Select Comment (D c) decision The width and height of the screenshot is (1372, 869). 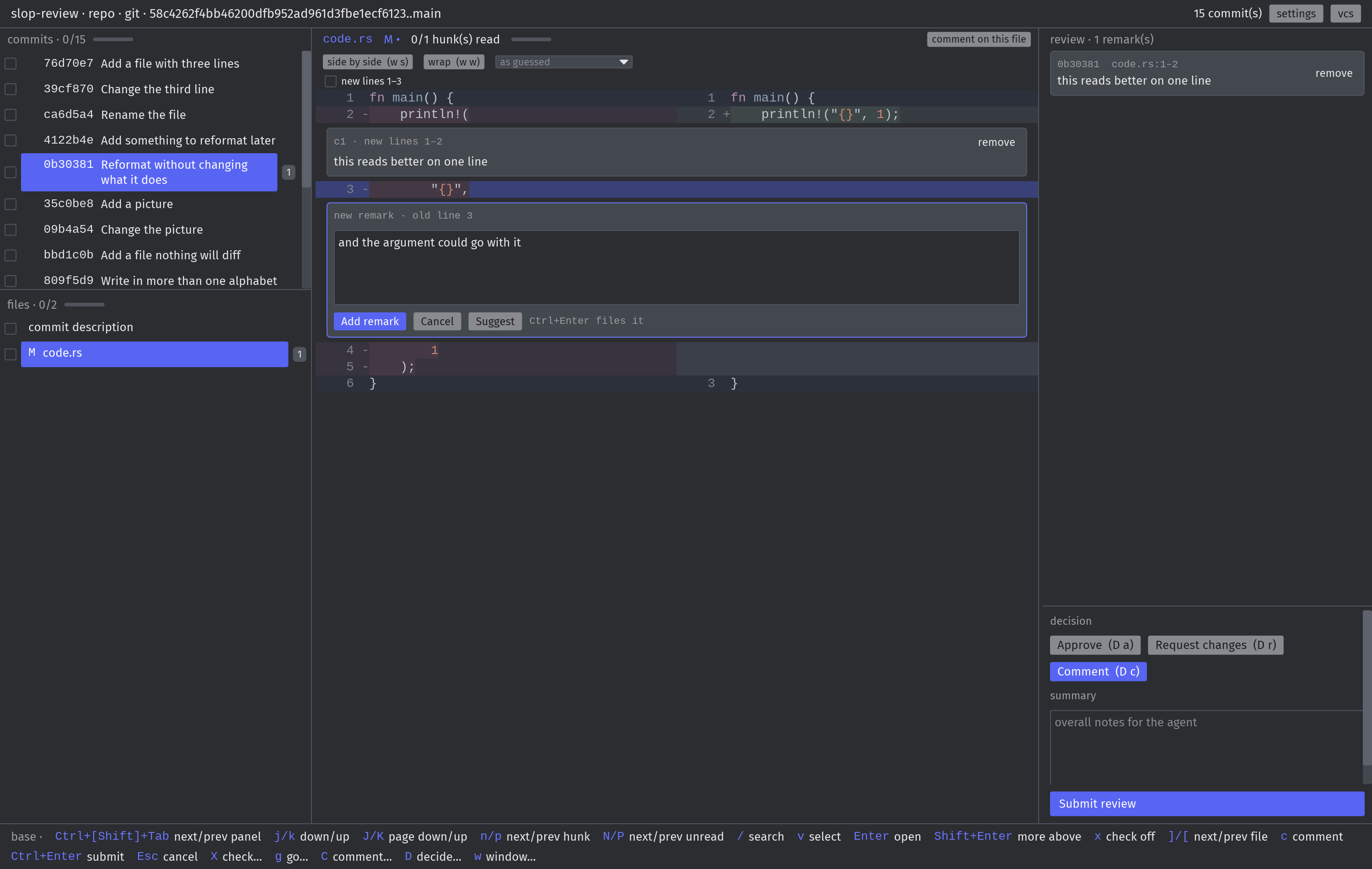(1098, 672)
